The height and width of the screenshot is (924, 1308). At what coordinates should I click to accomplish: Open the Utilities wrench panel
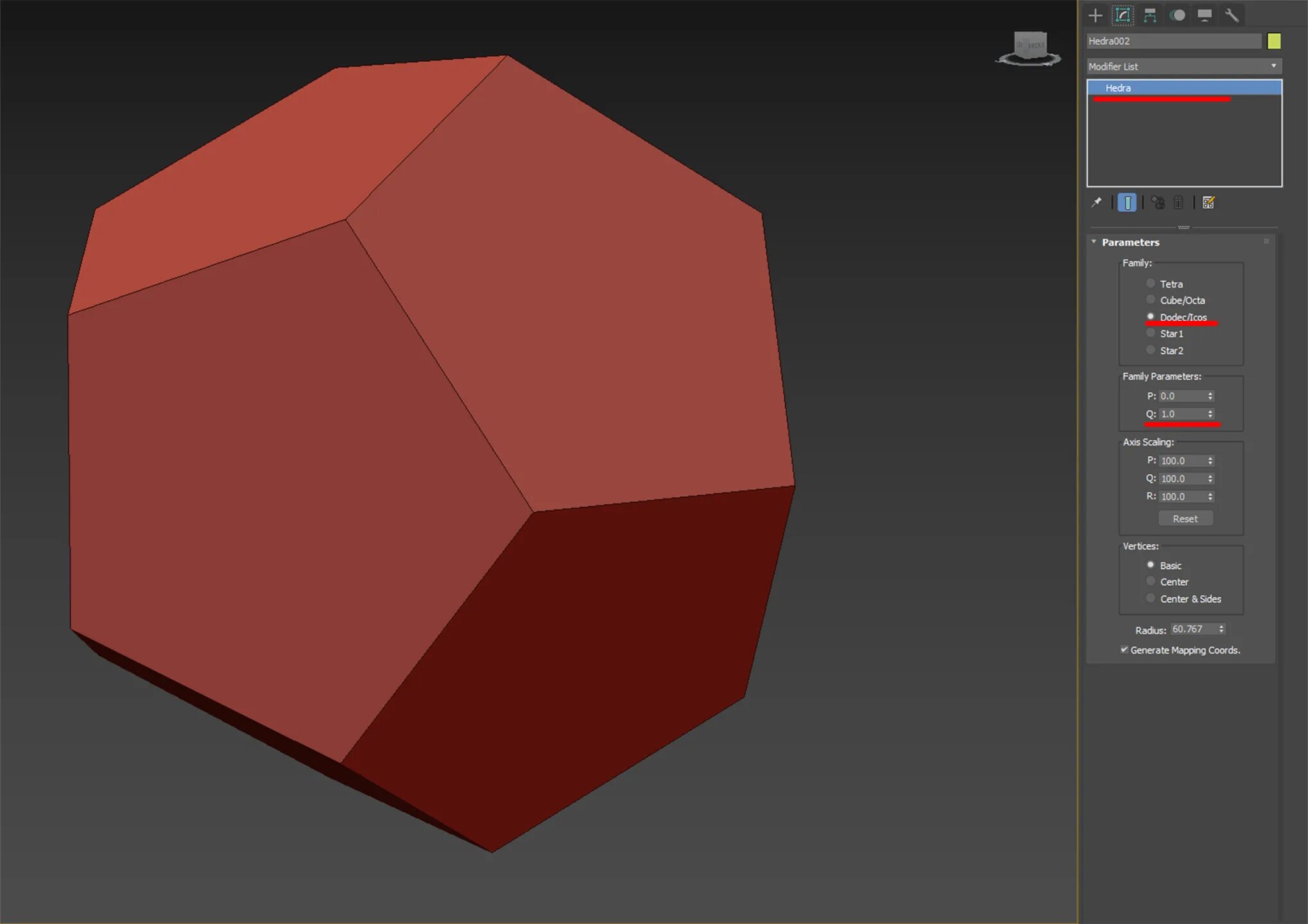(1231, 15)
